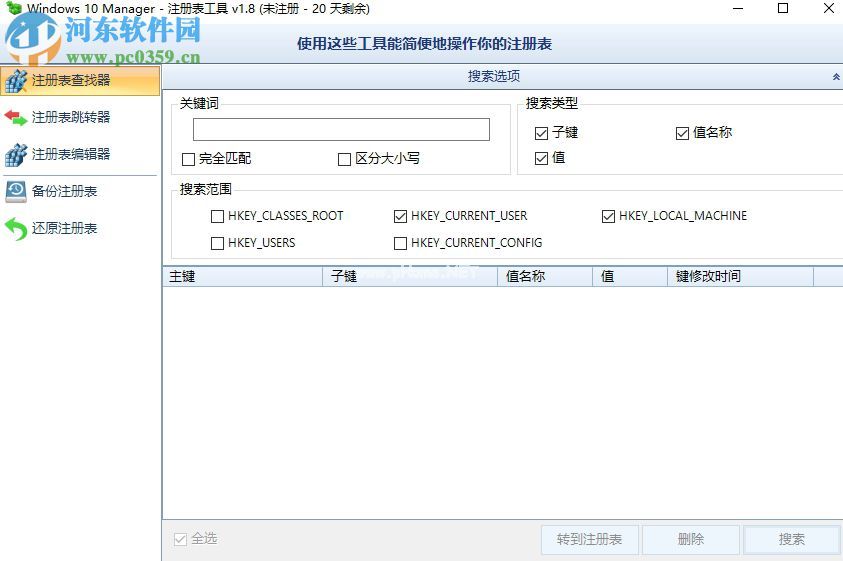Select 备份注册表 in sidebar
The height and width of the screenshot is (561, 843).
pyautogui.click(x=80, y=191)
